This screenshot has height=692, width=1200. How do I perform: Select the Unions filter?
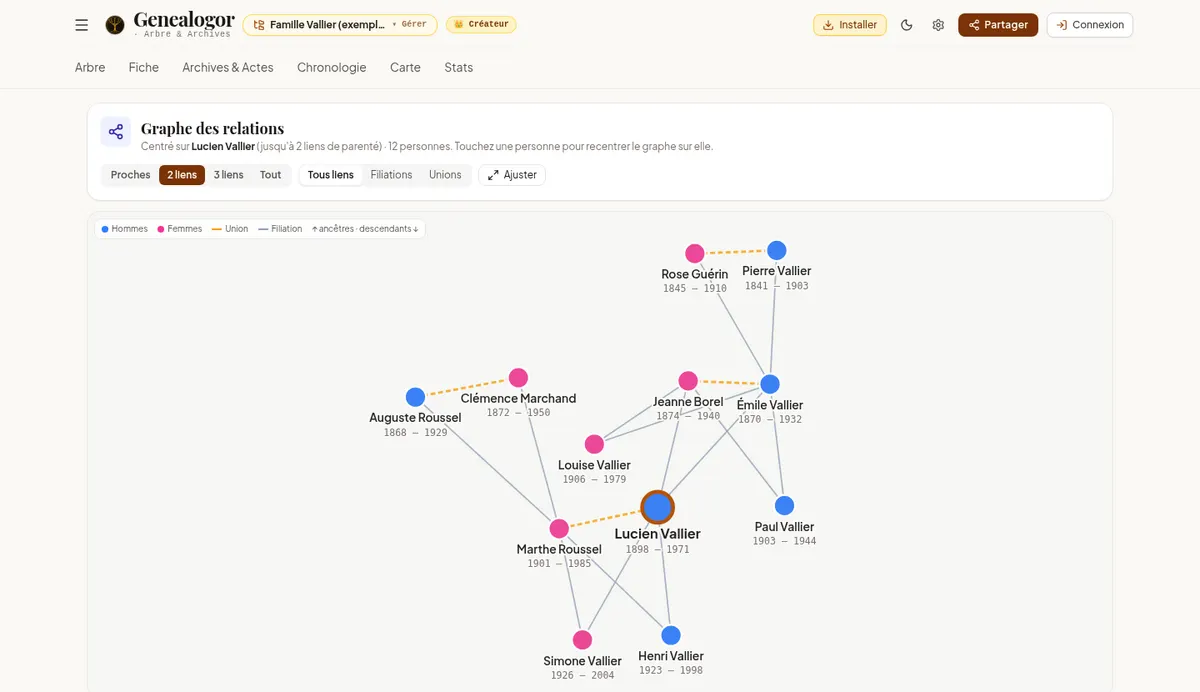(445, 175)
